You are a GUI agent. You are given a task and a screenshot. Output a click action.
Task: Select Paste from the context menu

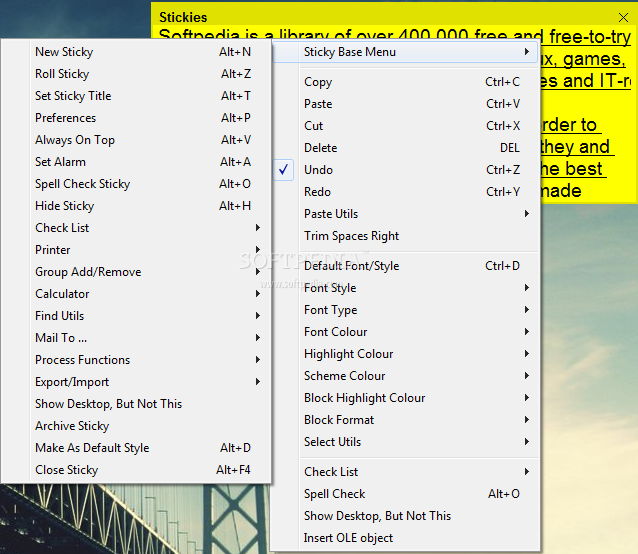click(x=406, y=104)
